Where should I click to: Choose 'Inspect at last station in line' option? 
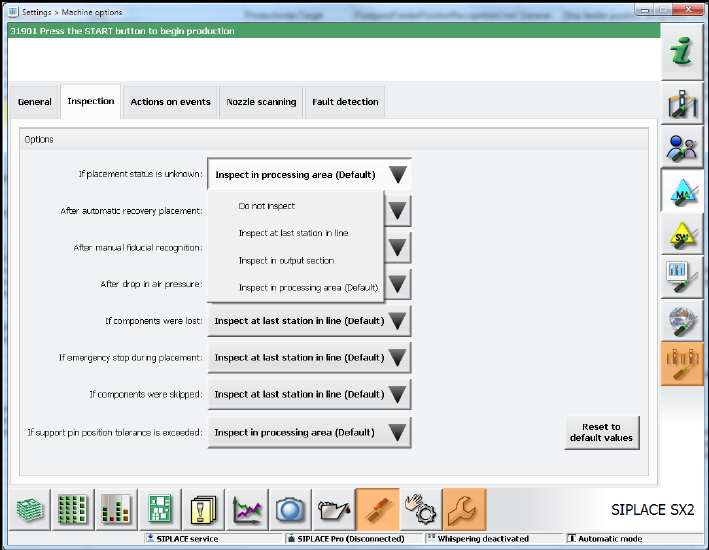(296, 233)
